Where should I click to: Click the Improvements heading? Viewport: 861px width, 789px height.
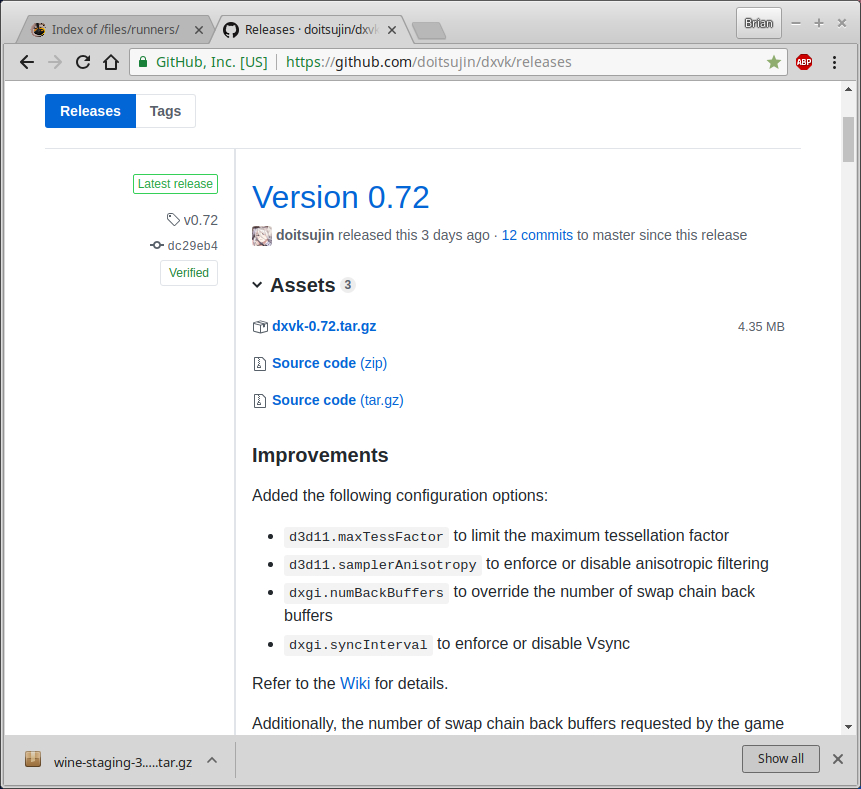(x=320, y=455)
